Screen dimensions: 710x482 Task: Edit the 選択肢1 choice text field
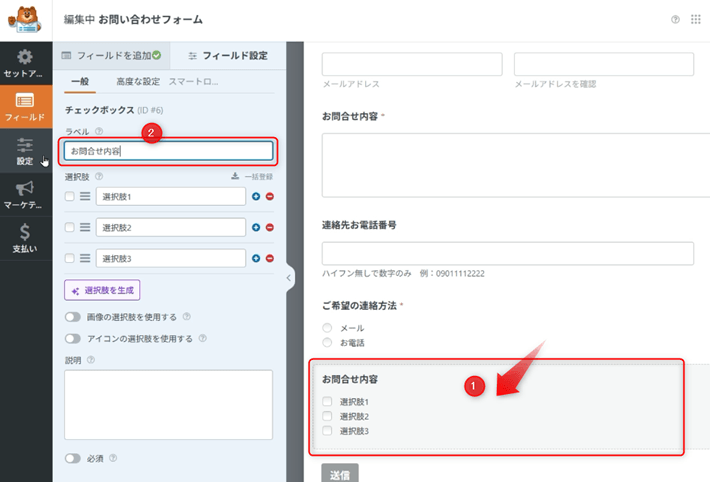(171, 197)
